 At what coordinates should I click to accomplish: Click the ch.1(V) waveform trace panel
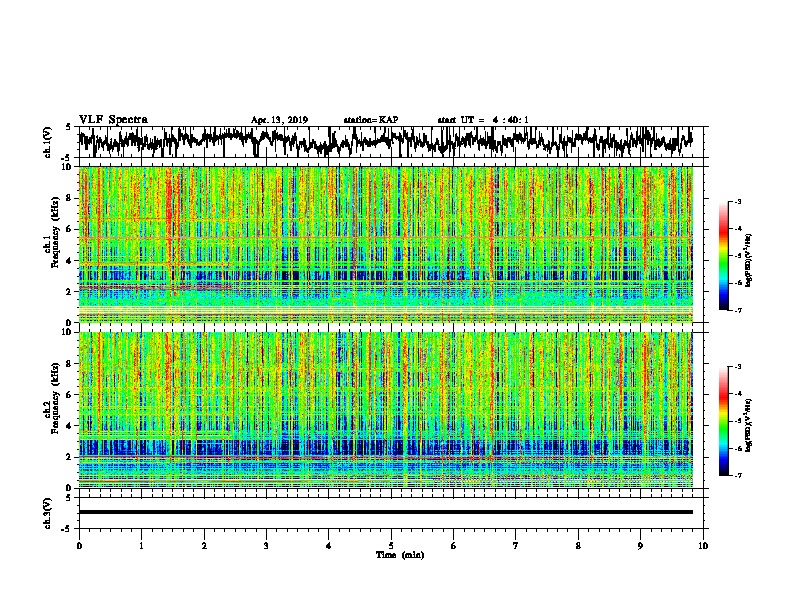point(391,142)
